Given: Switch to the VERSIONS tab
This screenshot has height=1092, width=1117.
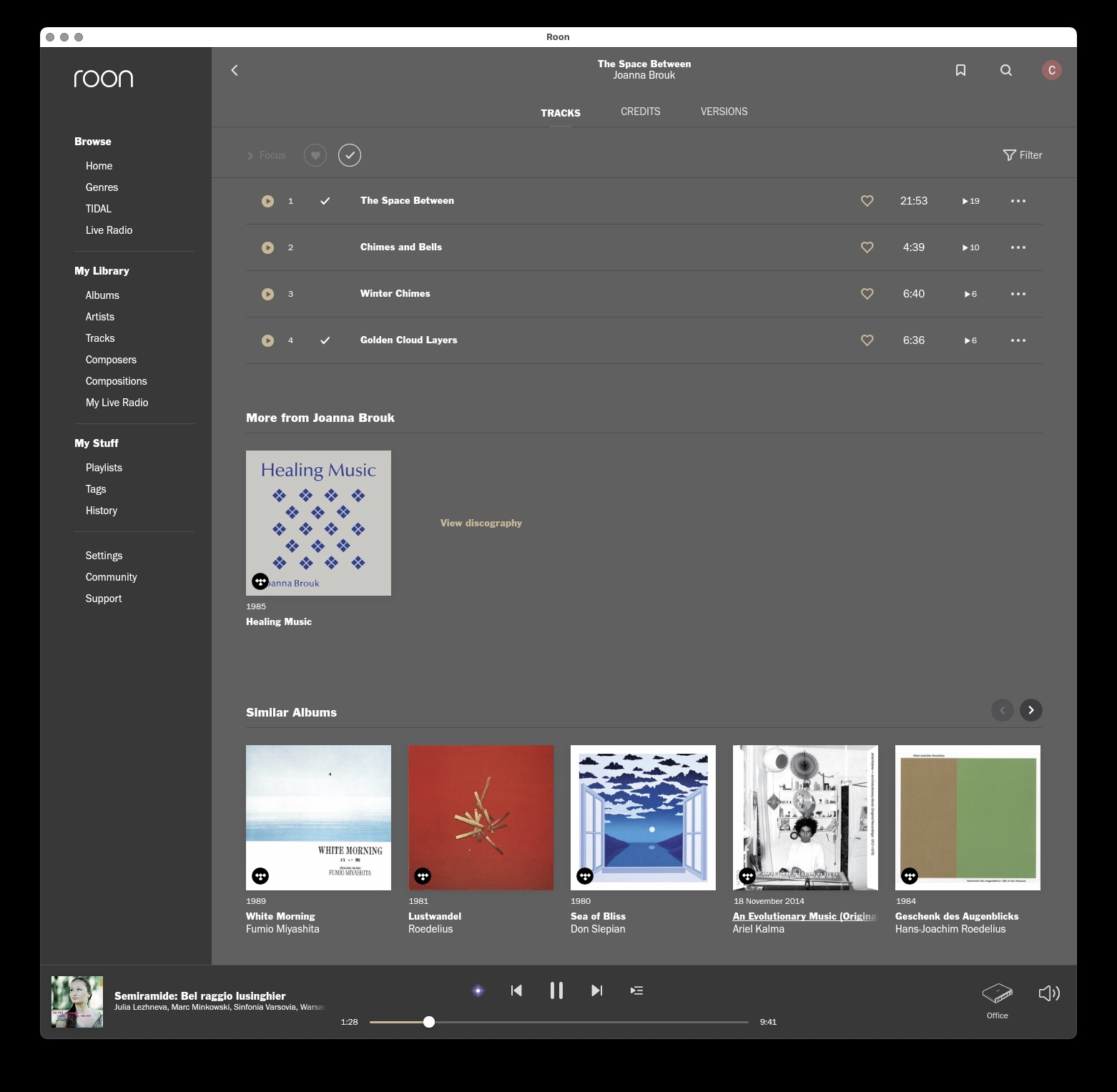Looking at the screenshot, I should click(x=724, y=112).
